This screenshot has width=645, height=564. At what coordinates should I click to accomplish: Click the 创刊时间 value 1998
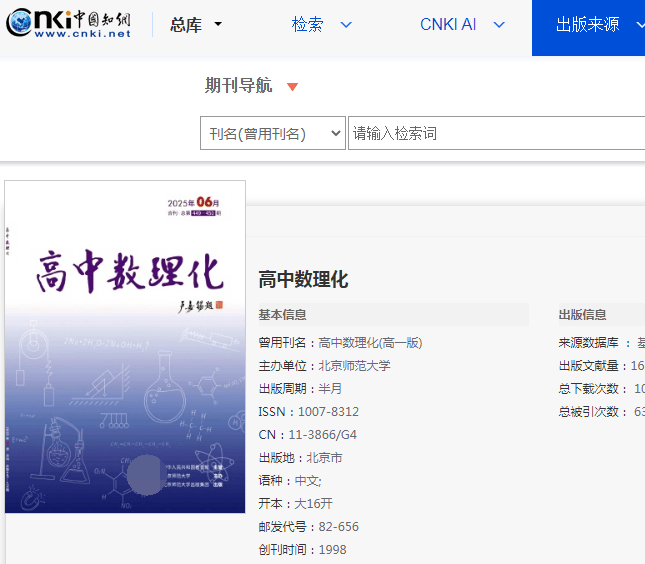click(x=332, y=550)
